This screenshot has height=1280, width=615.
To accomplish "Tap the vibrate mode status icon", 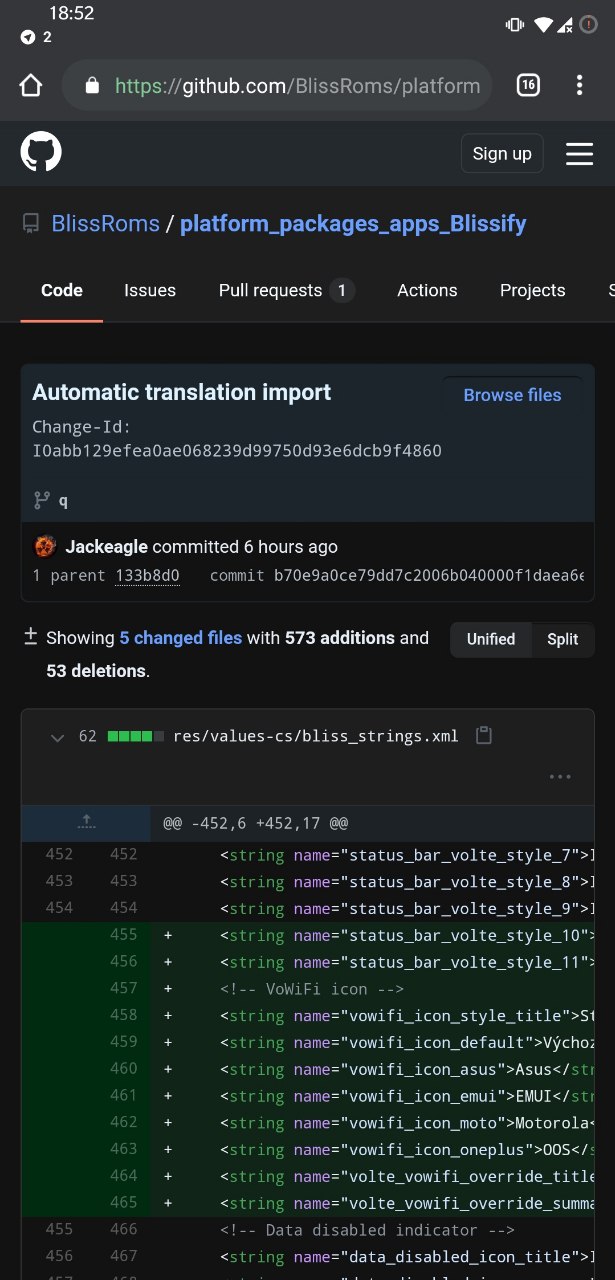I will [x=515, y=24].
